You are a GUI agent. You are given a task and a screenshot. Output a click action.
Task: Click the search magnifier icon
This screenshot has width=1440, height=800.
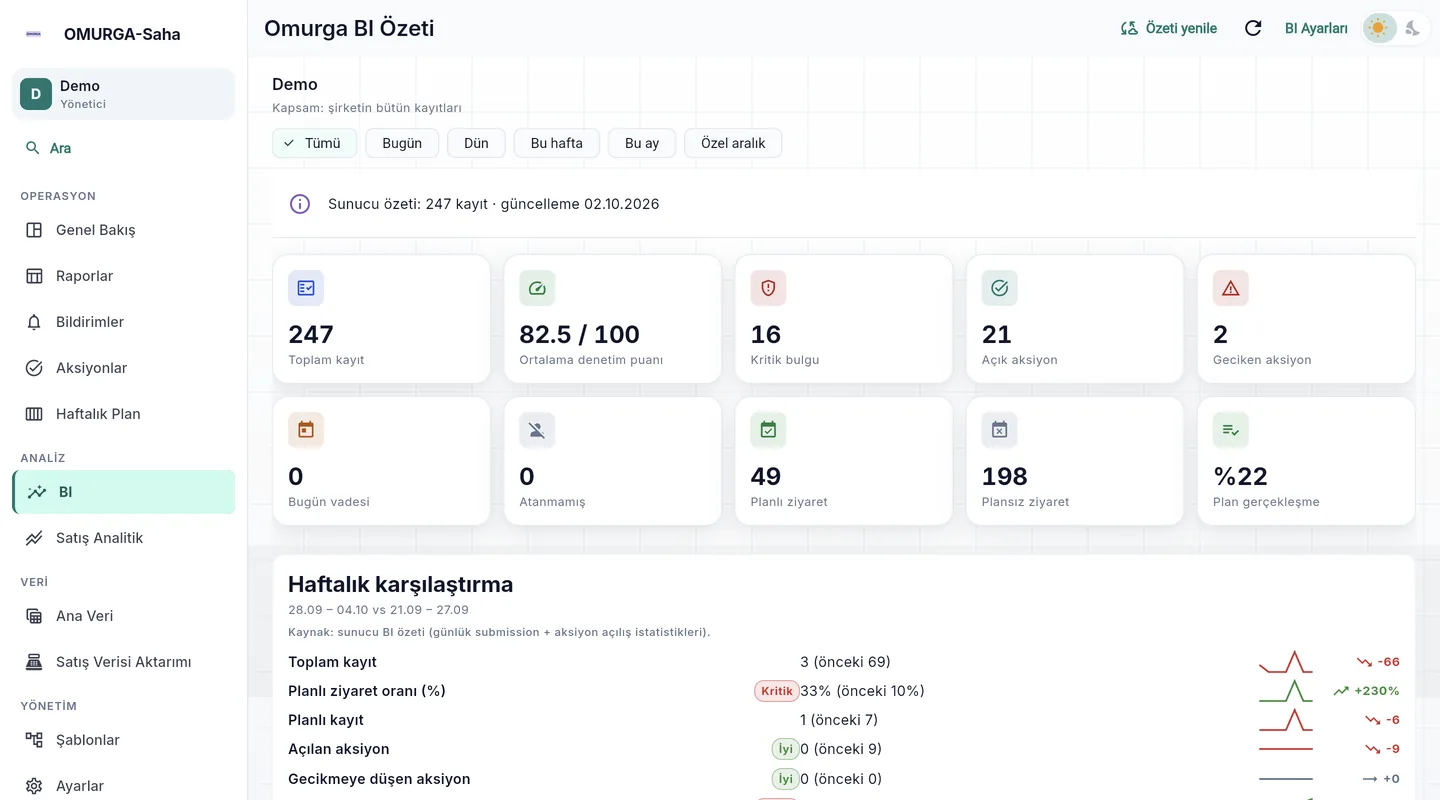33,148
